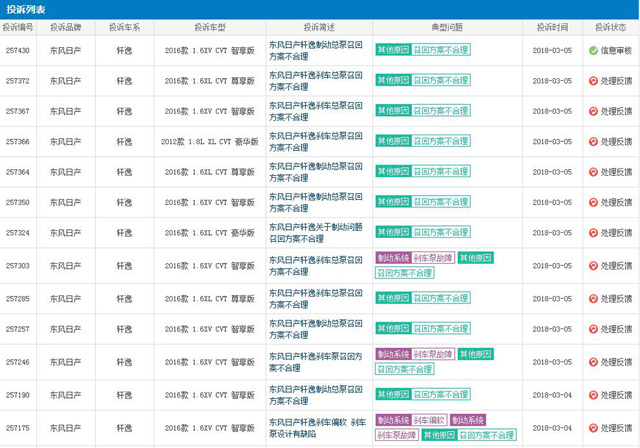Click red status icon in row 257246

593,362
